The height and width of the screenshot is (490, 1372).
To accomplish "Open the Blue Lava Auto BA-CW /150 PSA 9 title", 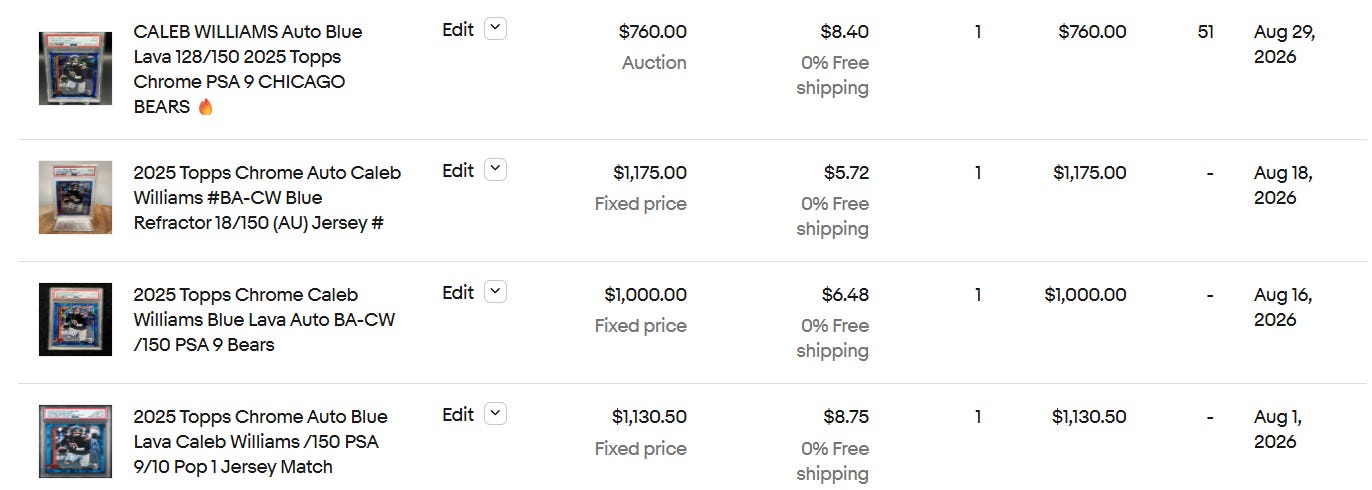I will click(264, 320).
